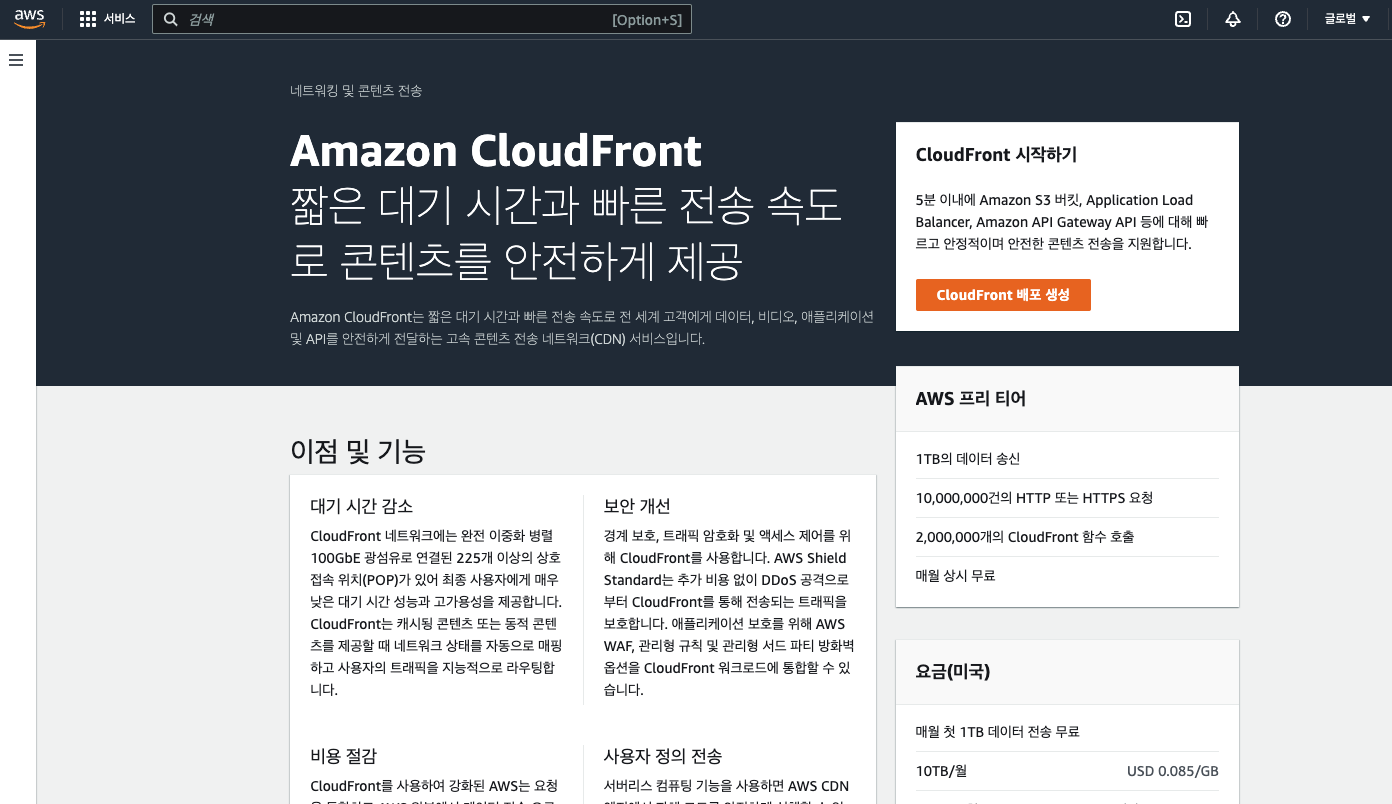1392x804 pixels.
Task: Click the [Option+S] shortcut hint in search
Action: (647, 20)
